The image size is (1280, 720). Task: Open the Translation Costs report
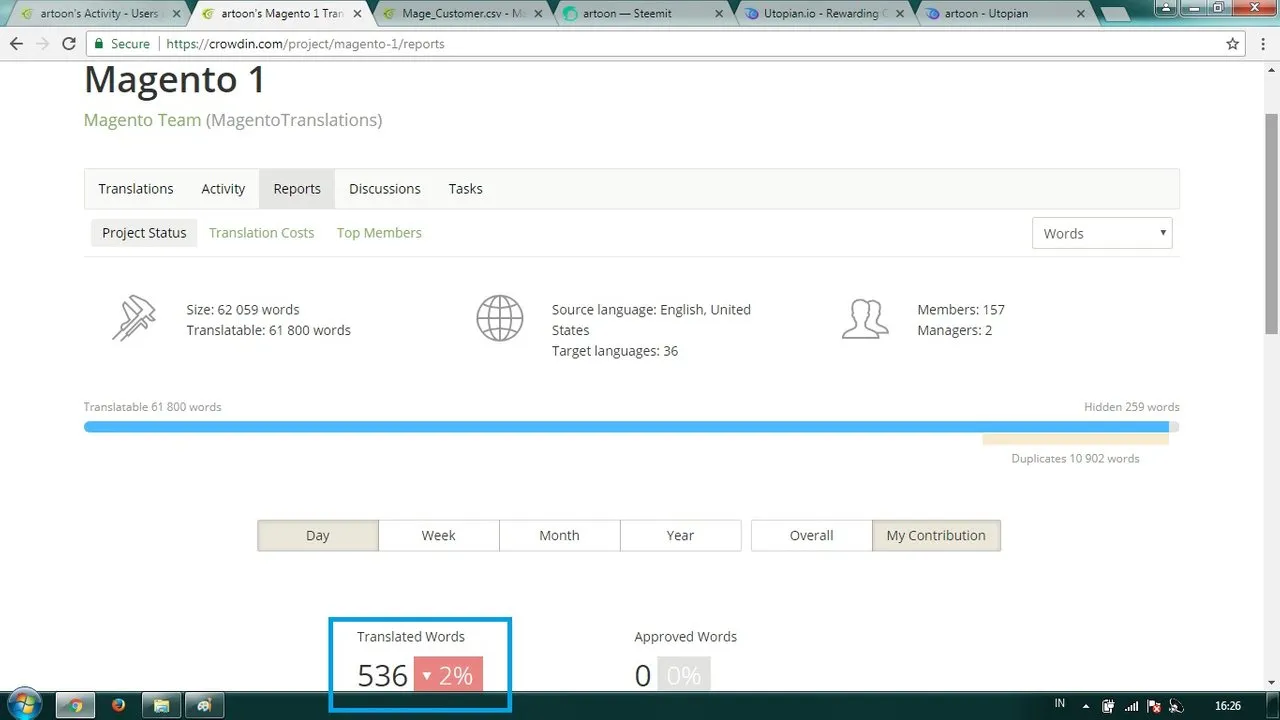[x=261, y=233]
